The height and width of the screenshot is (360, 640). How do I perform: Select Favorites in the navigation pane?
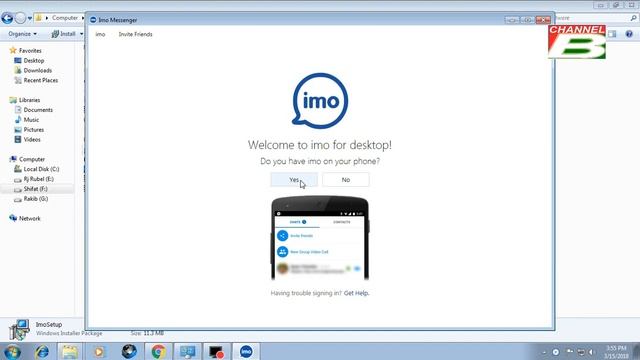click(x=30, y=51)
